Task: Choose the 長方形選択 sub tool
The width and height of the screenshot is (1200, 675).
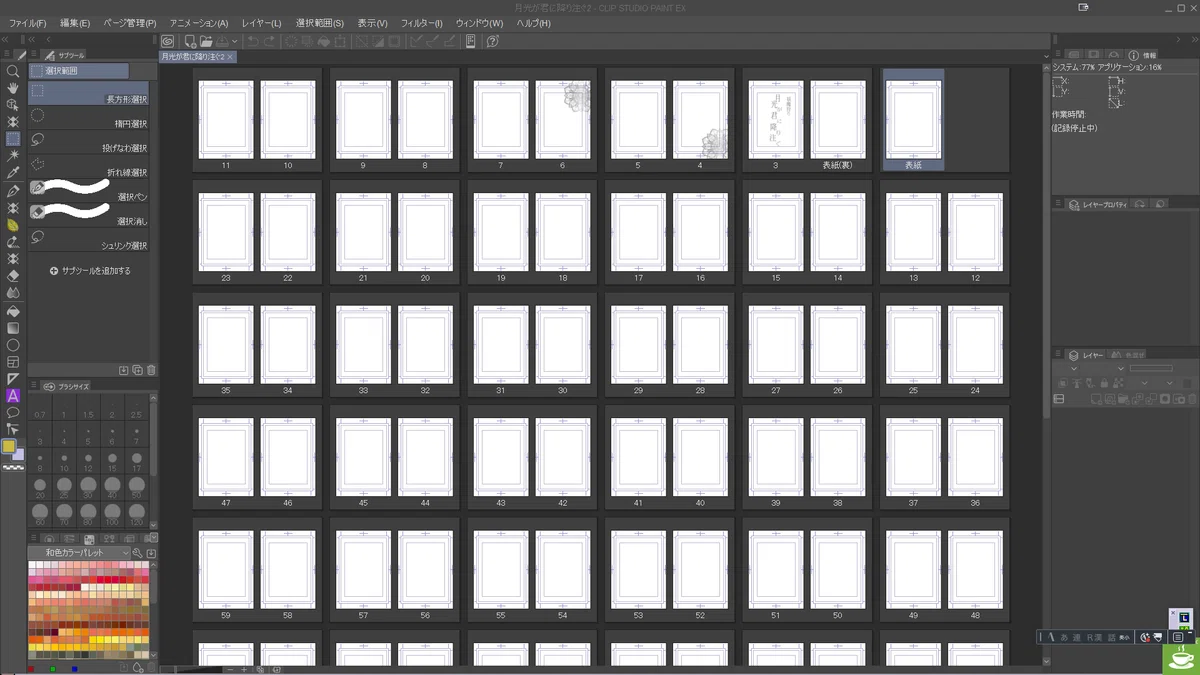Action: coord(88,93)
